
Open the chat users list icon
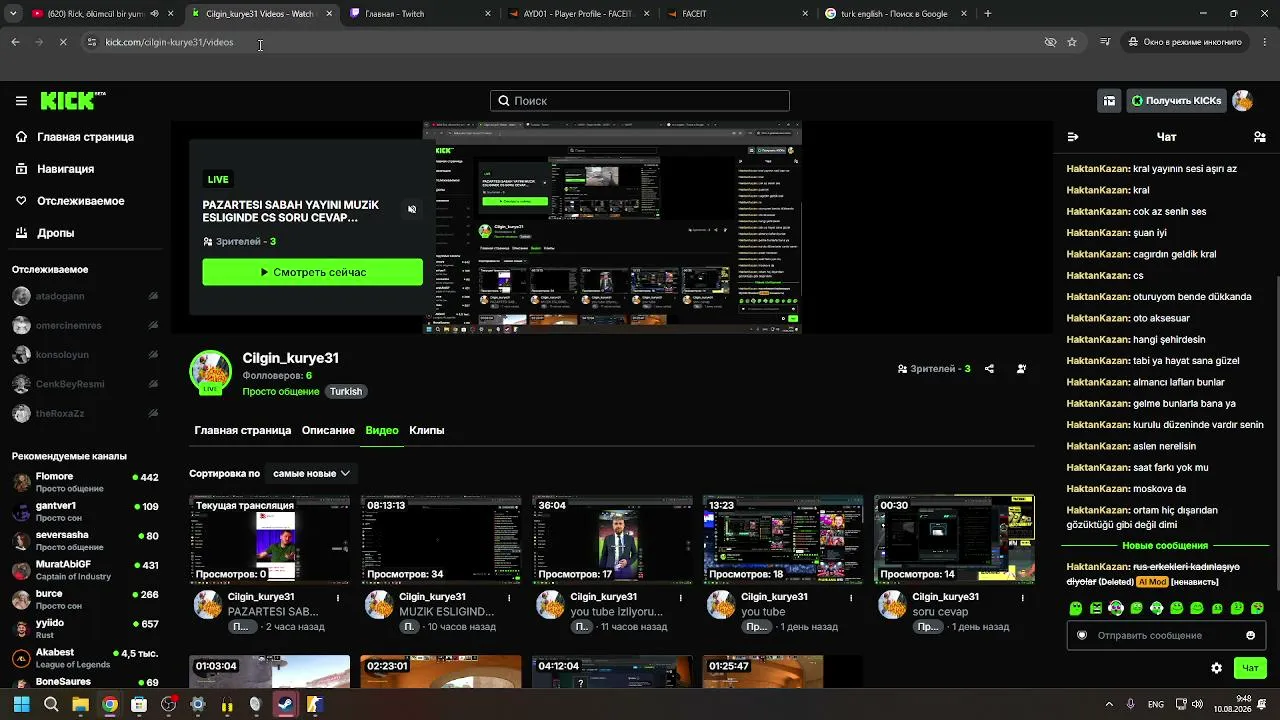coord(1259,137)
